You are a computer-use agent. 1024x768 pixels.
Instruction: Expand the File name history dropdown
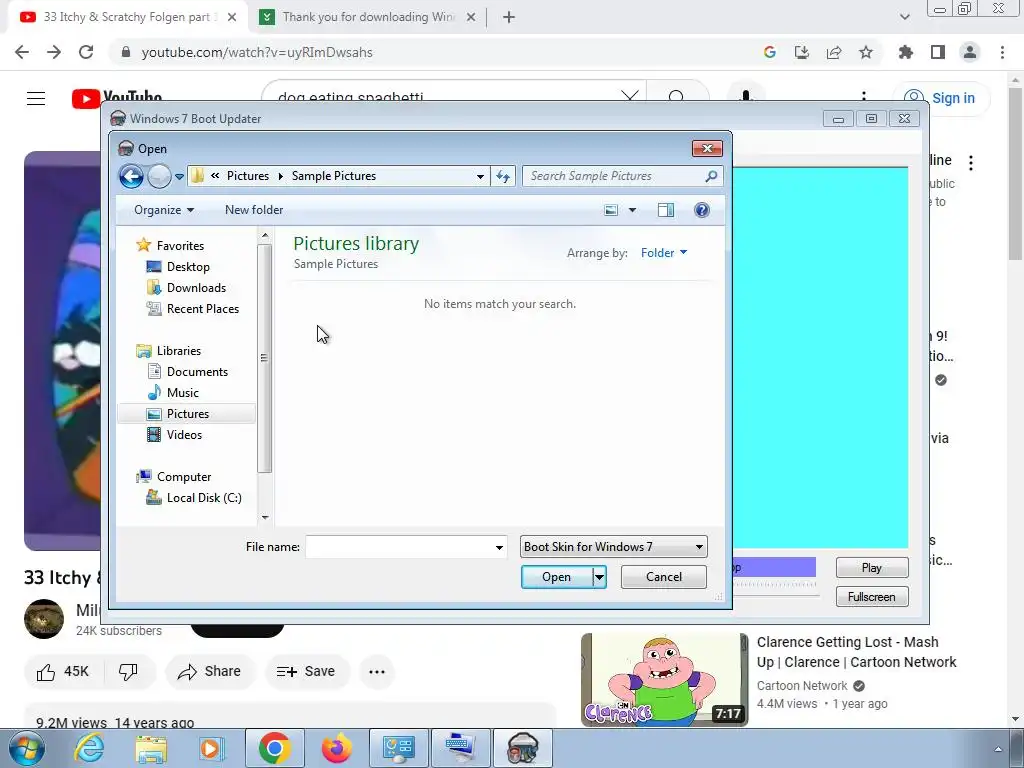[x=499, y=547]
